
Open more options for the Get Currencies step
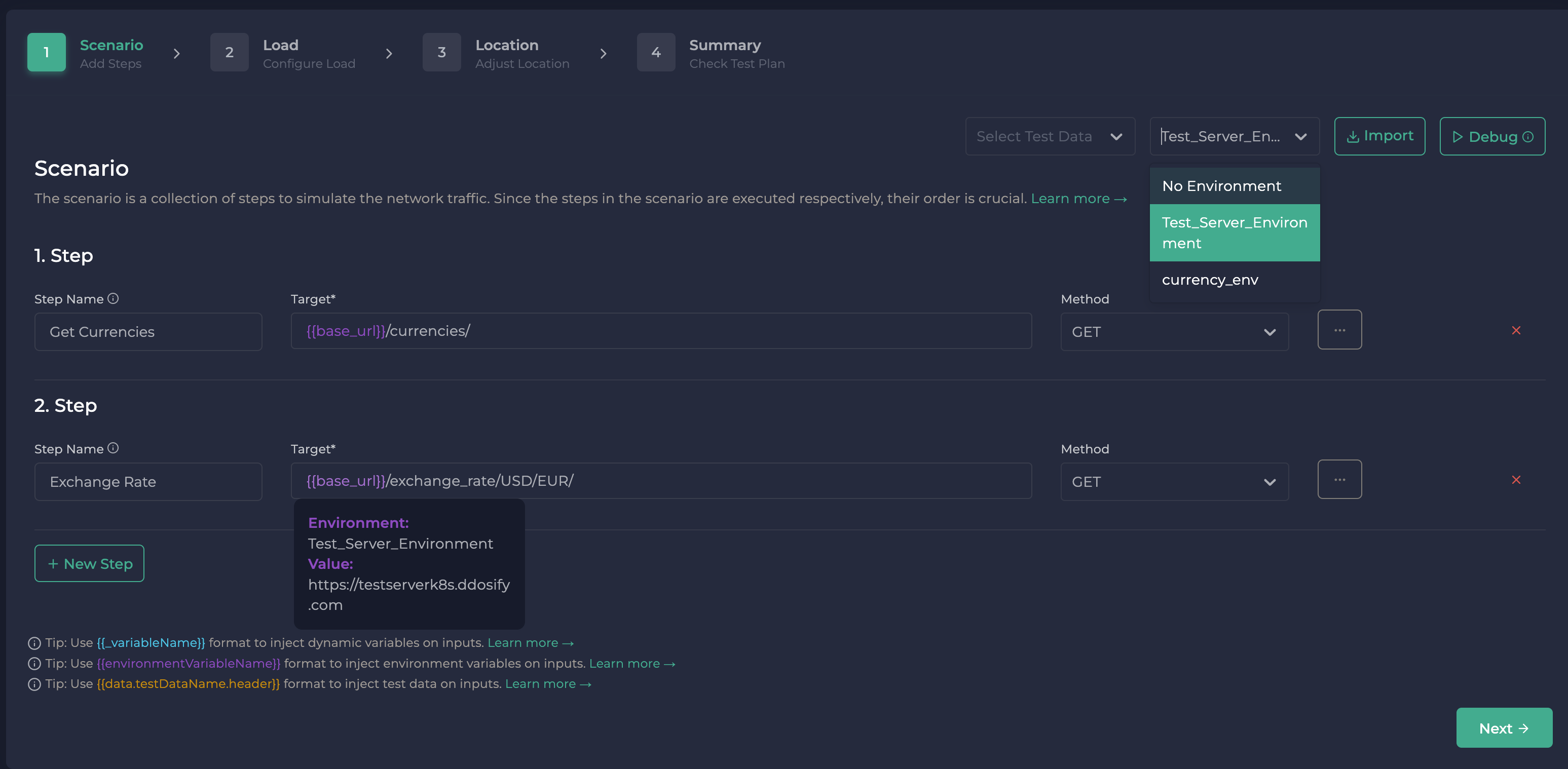pyautogui.click(x=1340, y=330)
